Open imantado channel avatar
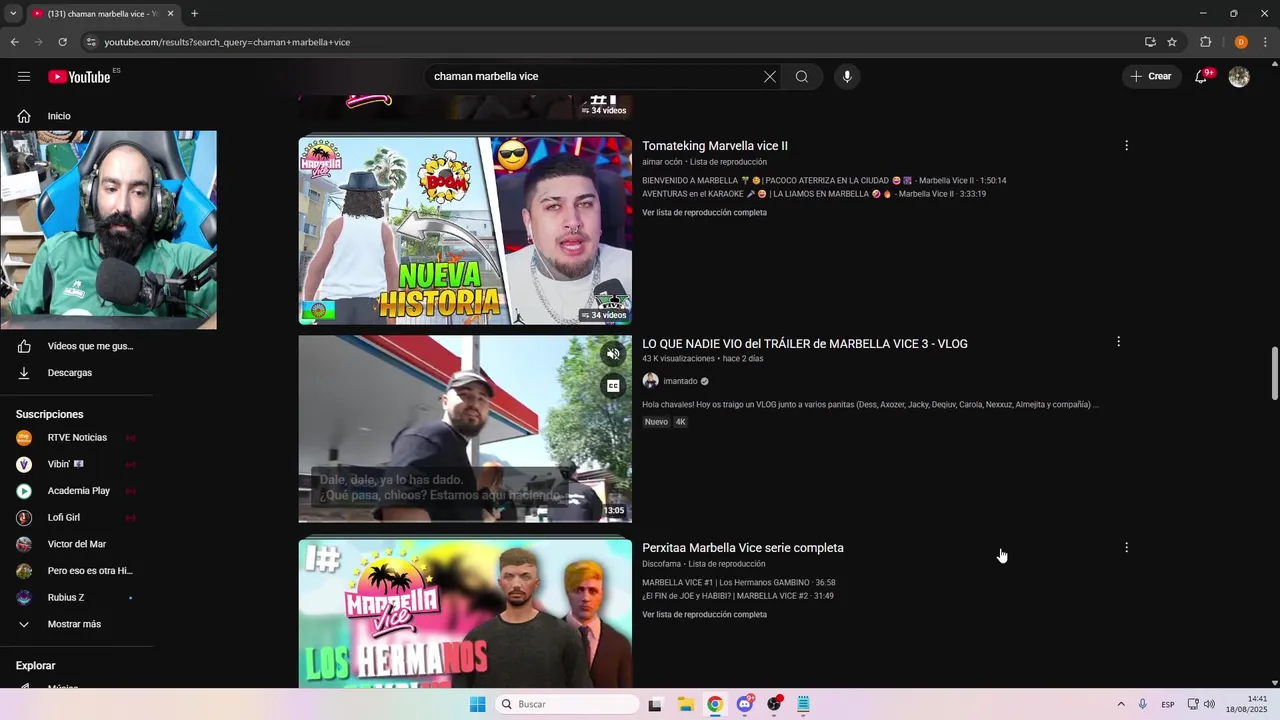1280x720 pixels. 650,381
